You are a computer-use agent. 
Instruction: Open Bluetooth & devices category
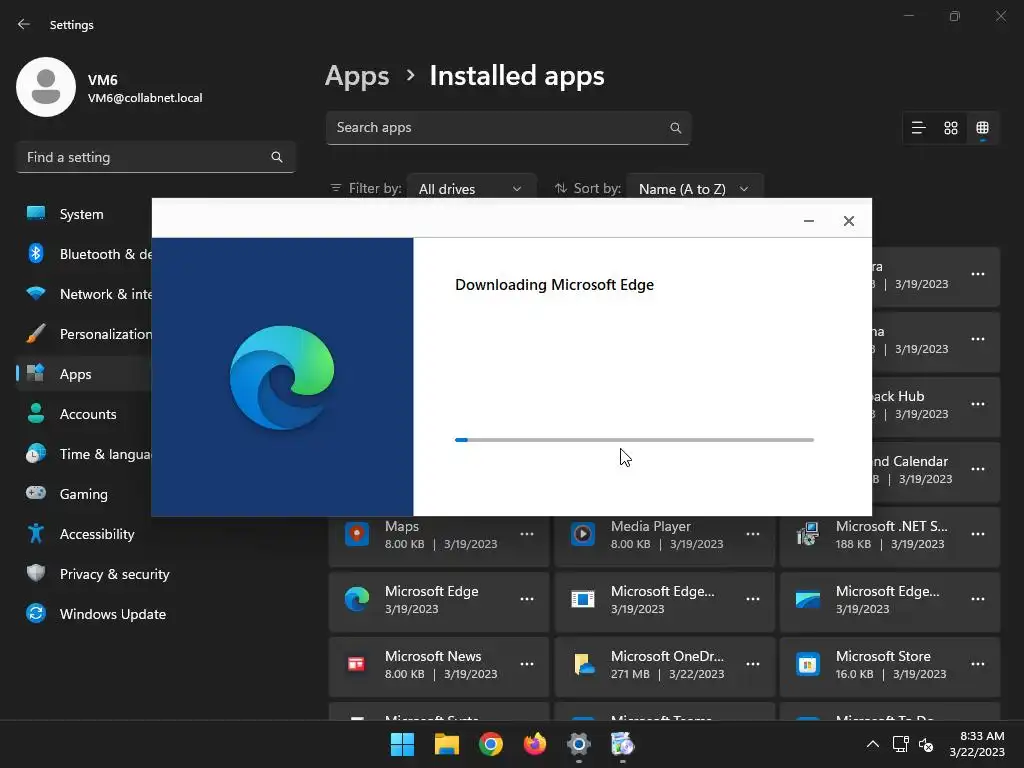pos(85,254)
